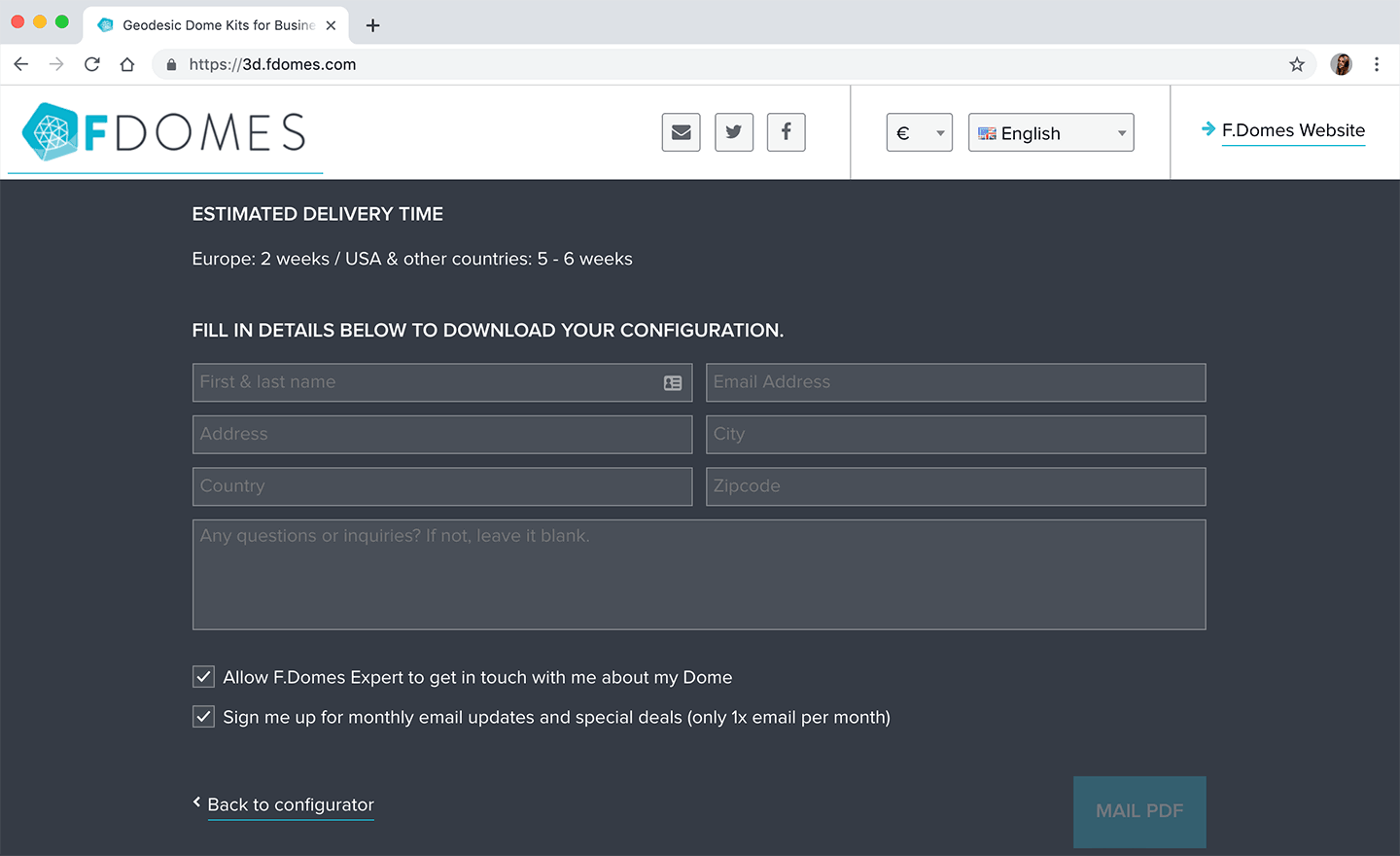Open the Euro currency dropdown
Image resolution: width=1400 pixels, height=856 pixels.
click(x=919, y=133)
